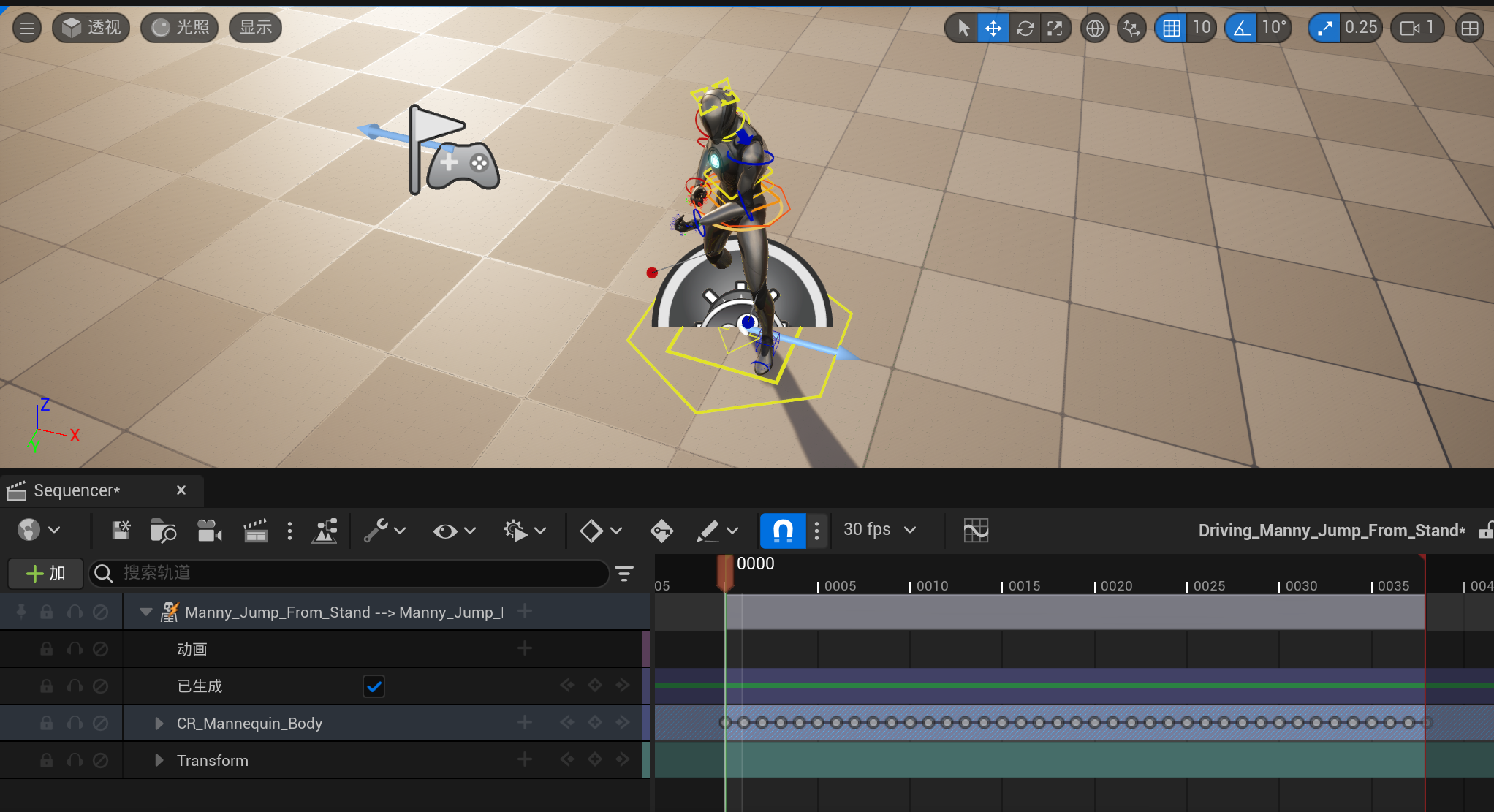The height and width of the screenshot is (812, 1494).
Task: Click the track filter icon
Action: click(624, 574)
